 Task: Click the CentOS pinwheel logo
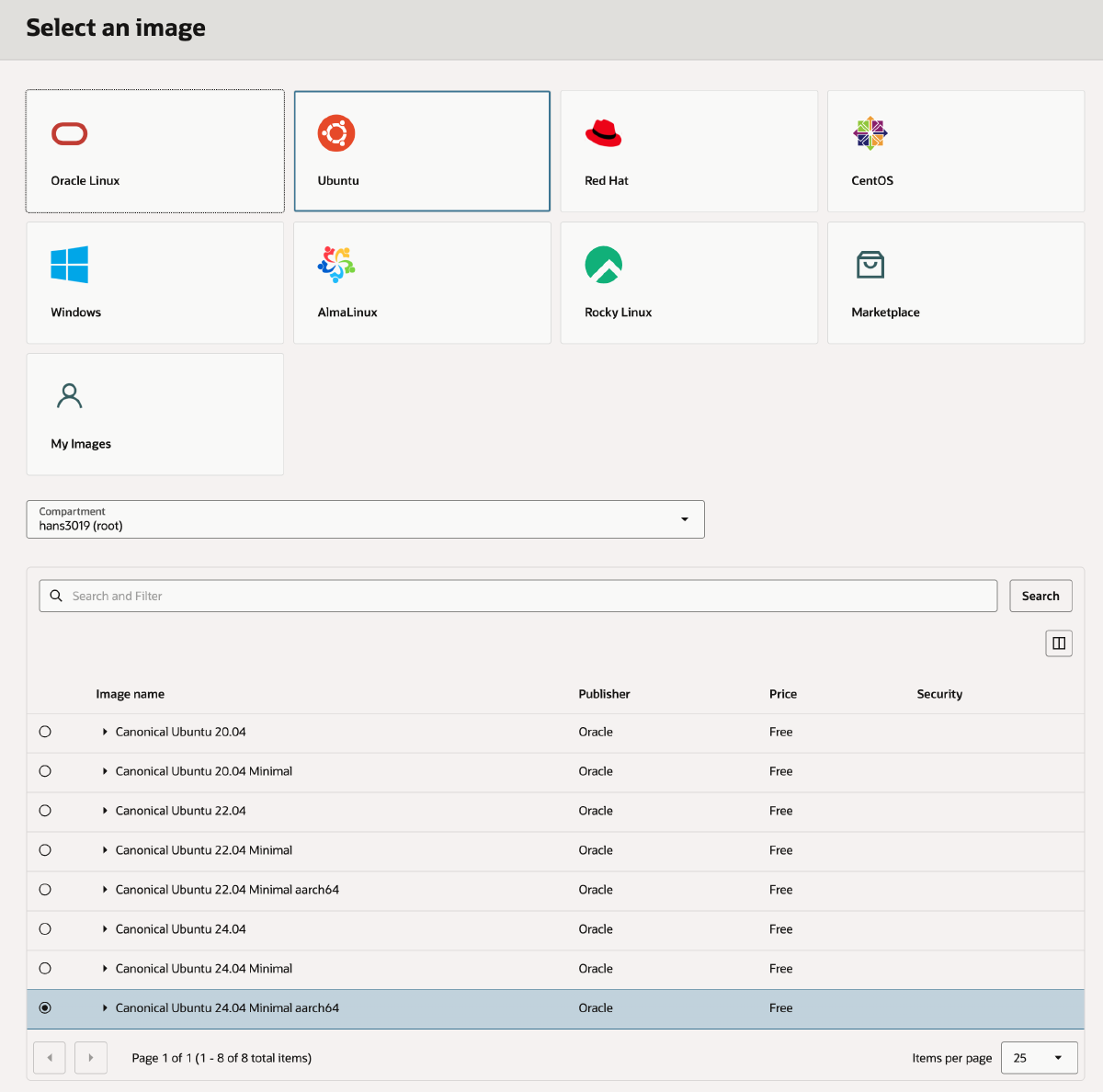pyautogui.click(x=870, y=133)
